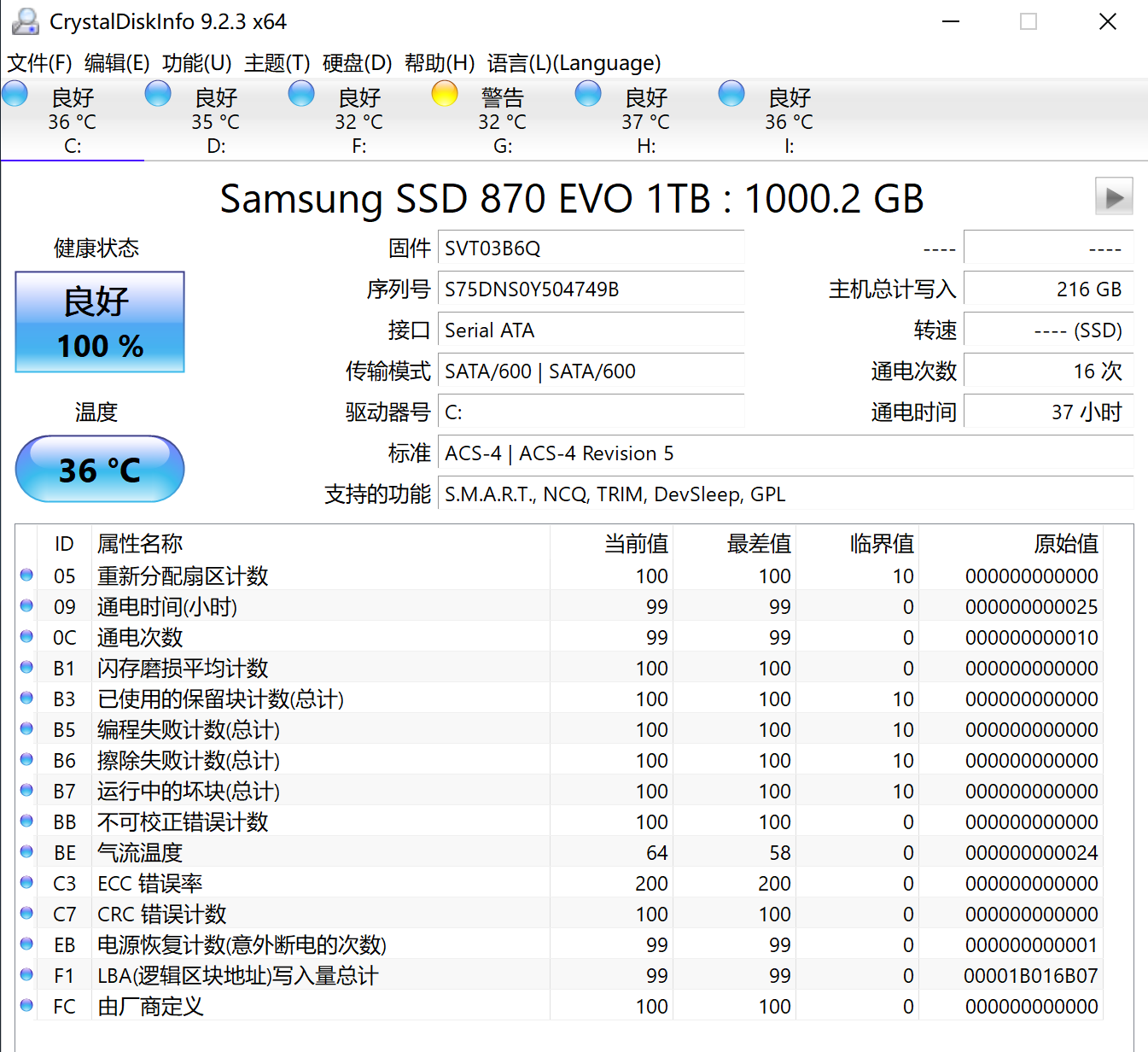Viewport: 1148px width, 1052px height.
Task: Click status dot for 电源恢复计数 row
Action: [x=26, y=944]
